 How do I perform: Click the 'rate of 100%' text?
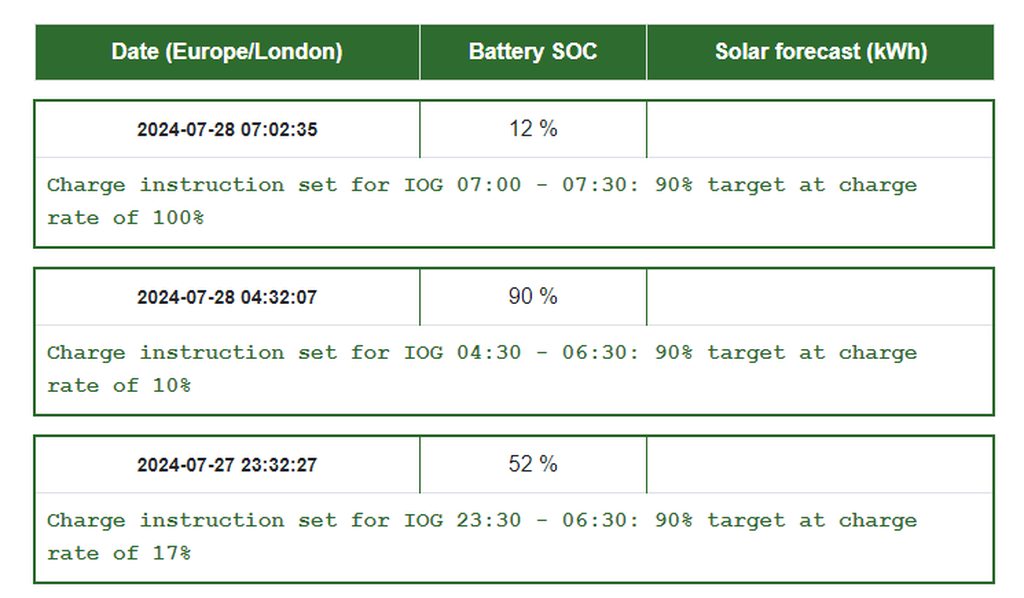click(125, 218)
